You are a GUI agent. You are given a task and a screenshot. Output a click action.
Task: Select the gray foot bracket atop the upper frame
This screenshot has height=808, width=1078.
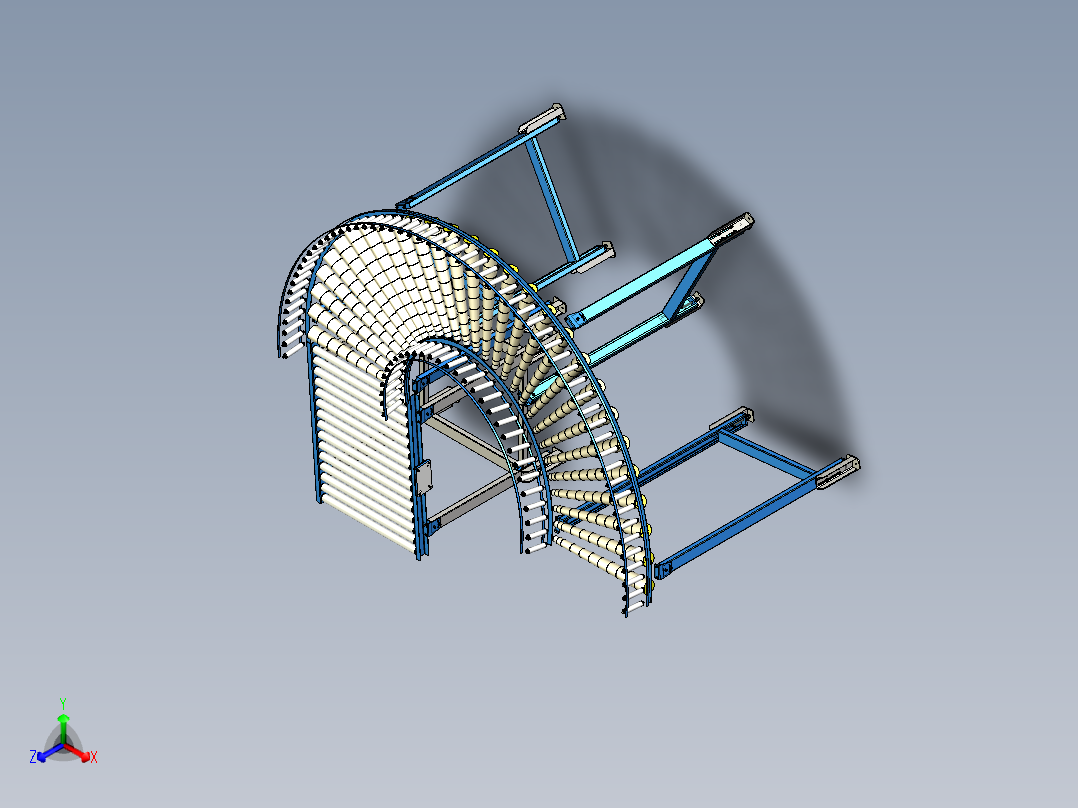coord(541,118)
